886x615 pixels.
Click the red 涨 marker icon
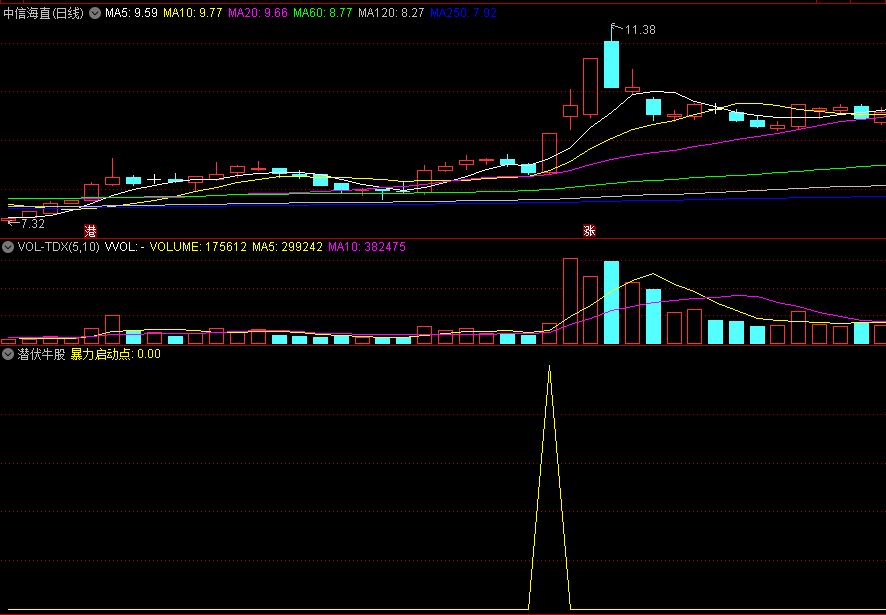pyautogui.click(x=589, y=231)
